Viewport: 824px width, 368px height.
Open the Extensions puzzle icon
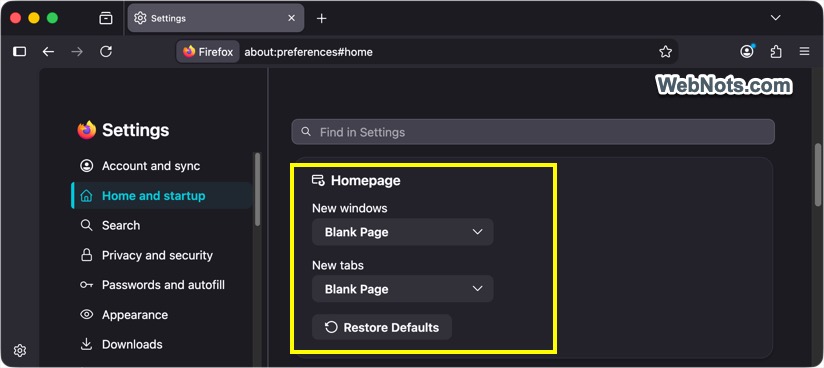776,52
